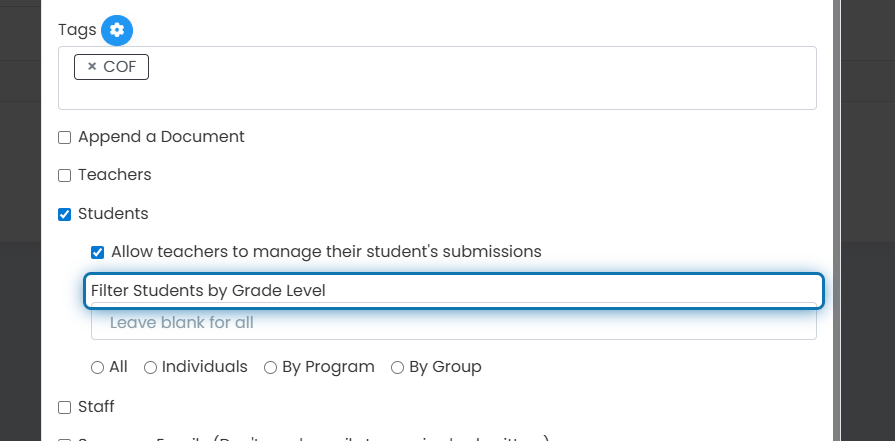Toggle the partially visible checkbox below Staff
Viewport: 895px width, 441px height.
[x=64, y=440]
